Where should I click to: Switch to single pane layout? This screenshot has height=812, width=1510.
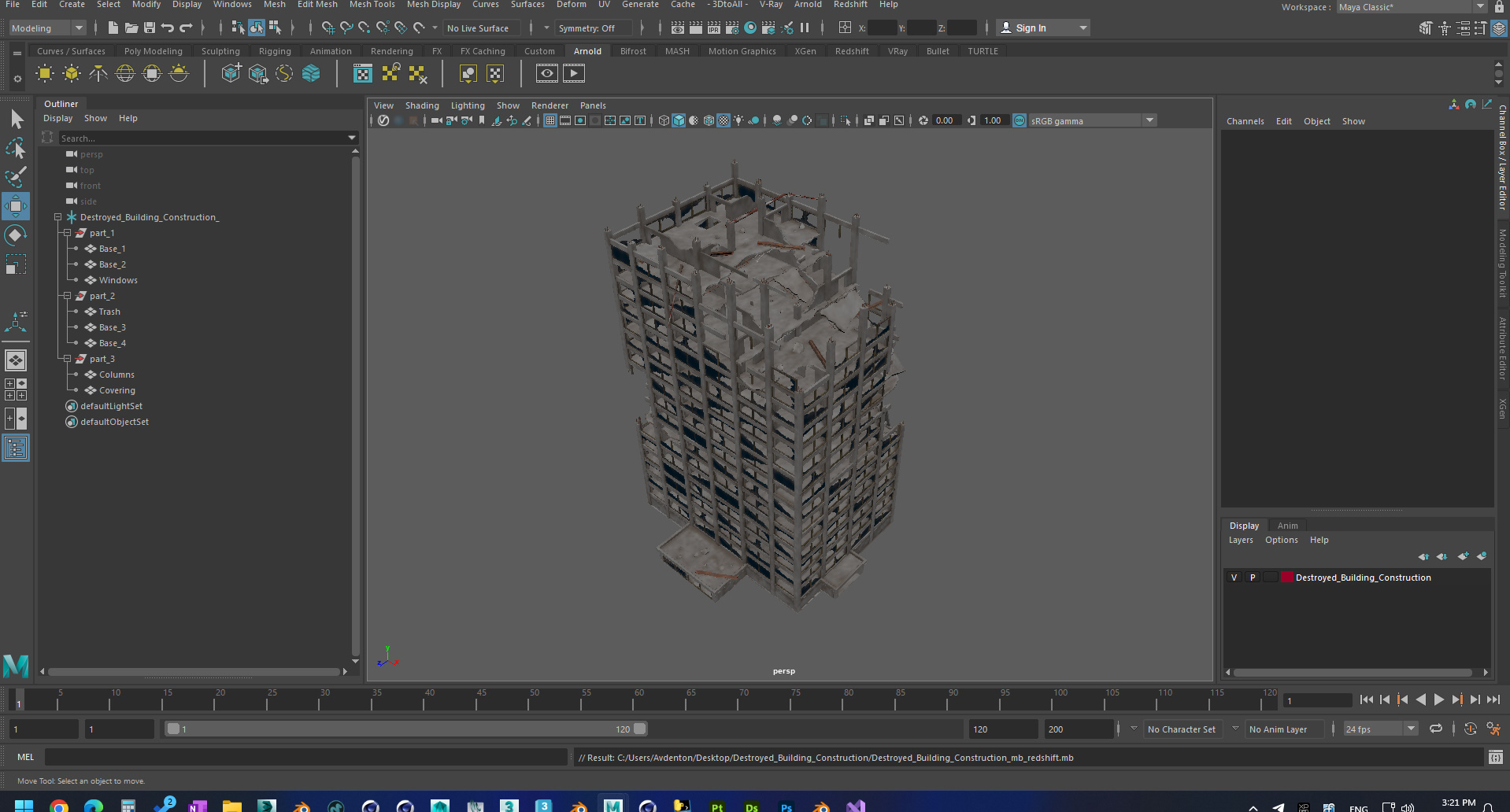tap(16, 360)
